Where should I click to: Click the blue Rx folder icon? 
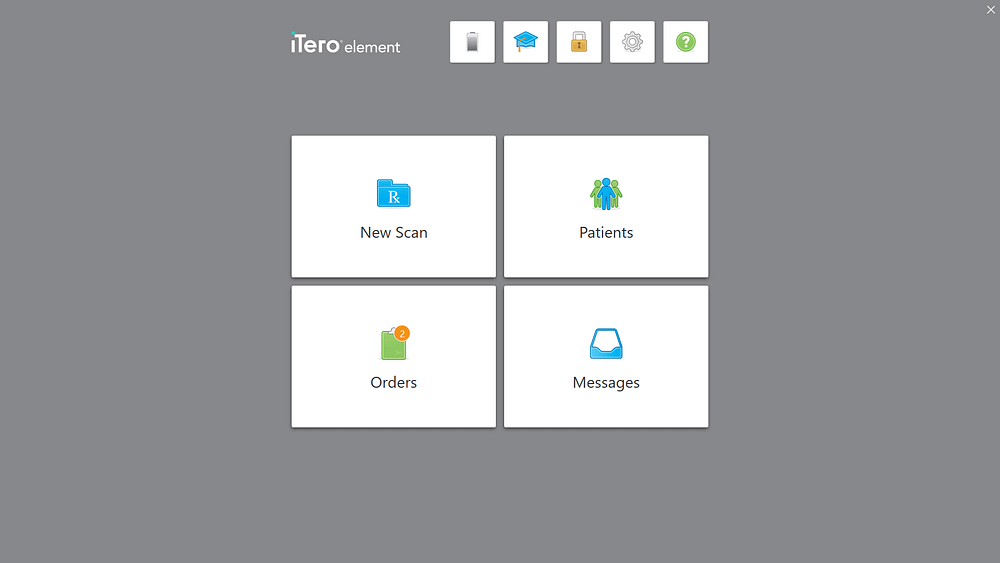click(393, 193)
